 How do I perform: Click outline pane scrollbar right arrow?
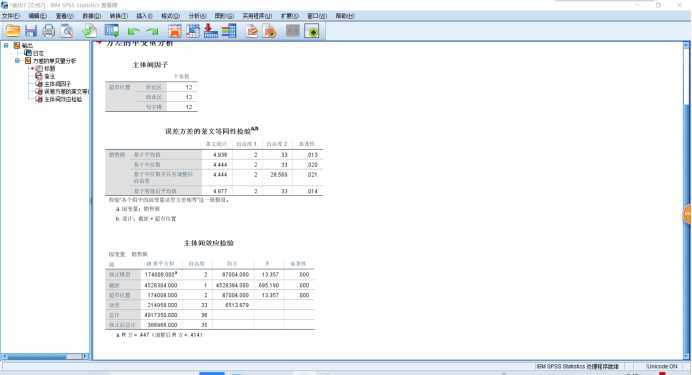click(x=85, y=356)
